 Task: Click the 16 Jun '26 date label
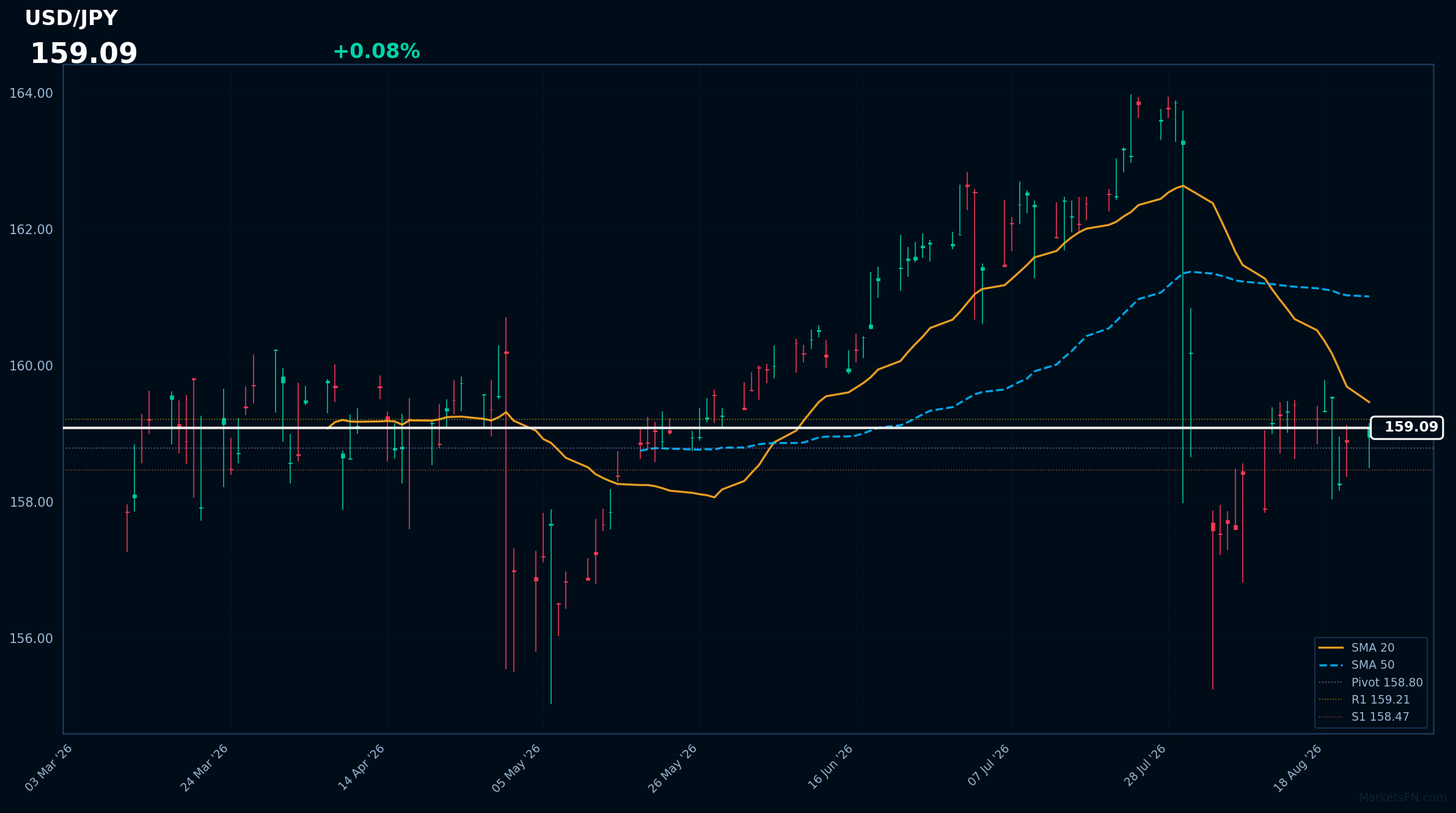coord(830,767)
